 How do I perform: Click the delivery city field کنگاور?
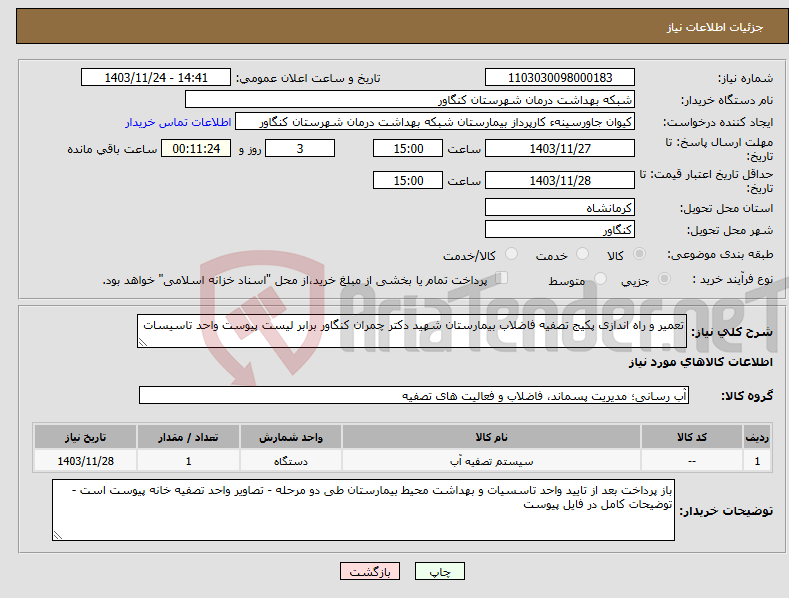[560, 230]
